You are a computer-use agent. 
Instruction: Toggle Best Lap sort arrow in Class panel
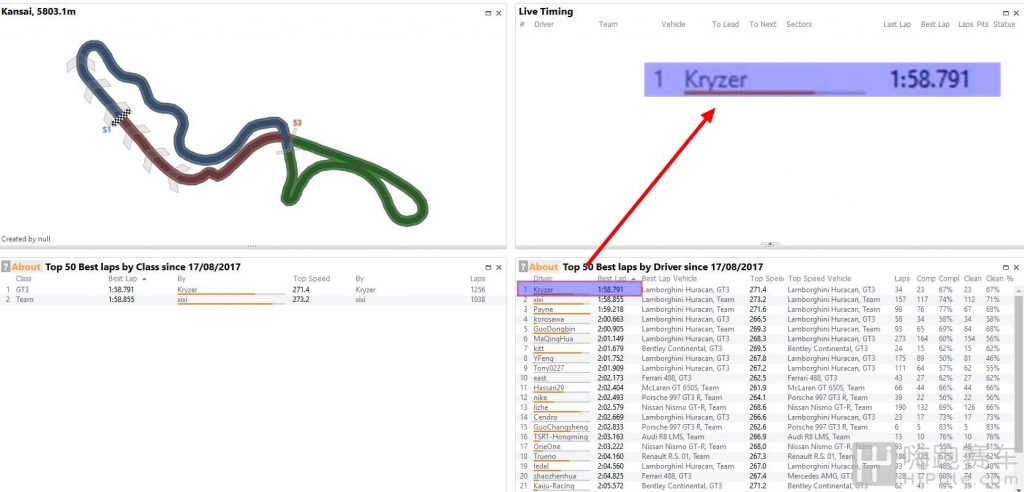point(144,279)
